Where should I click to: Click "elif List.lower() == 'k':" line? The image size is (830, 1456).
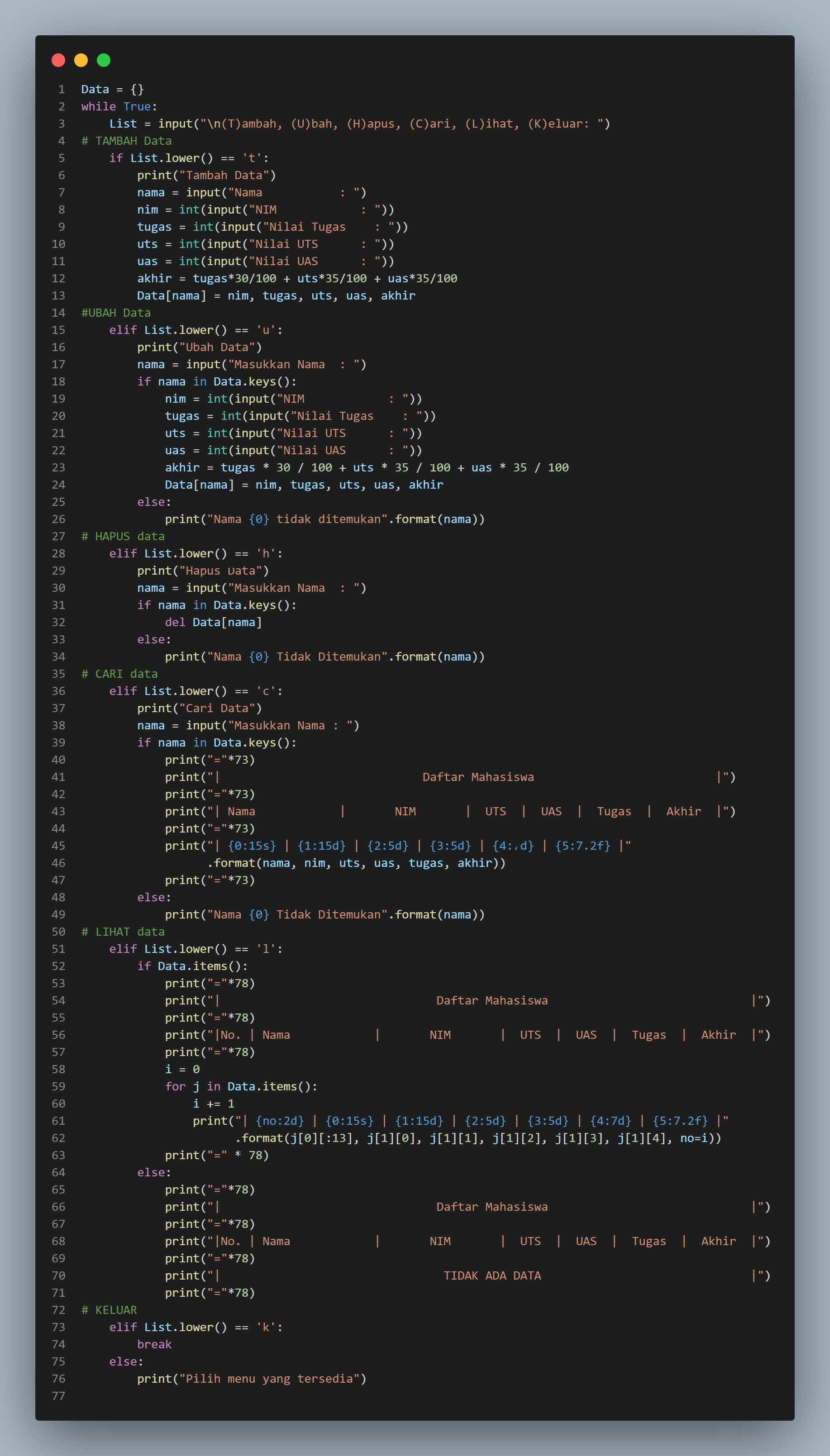click(196, 1327)
